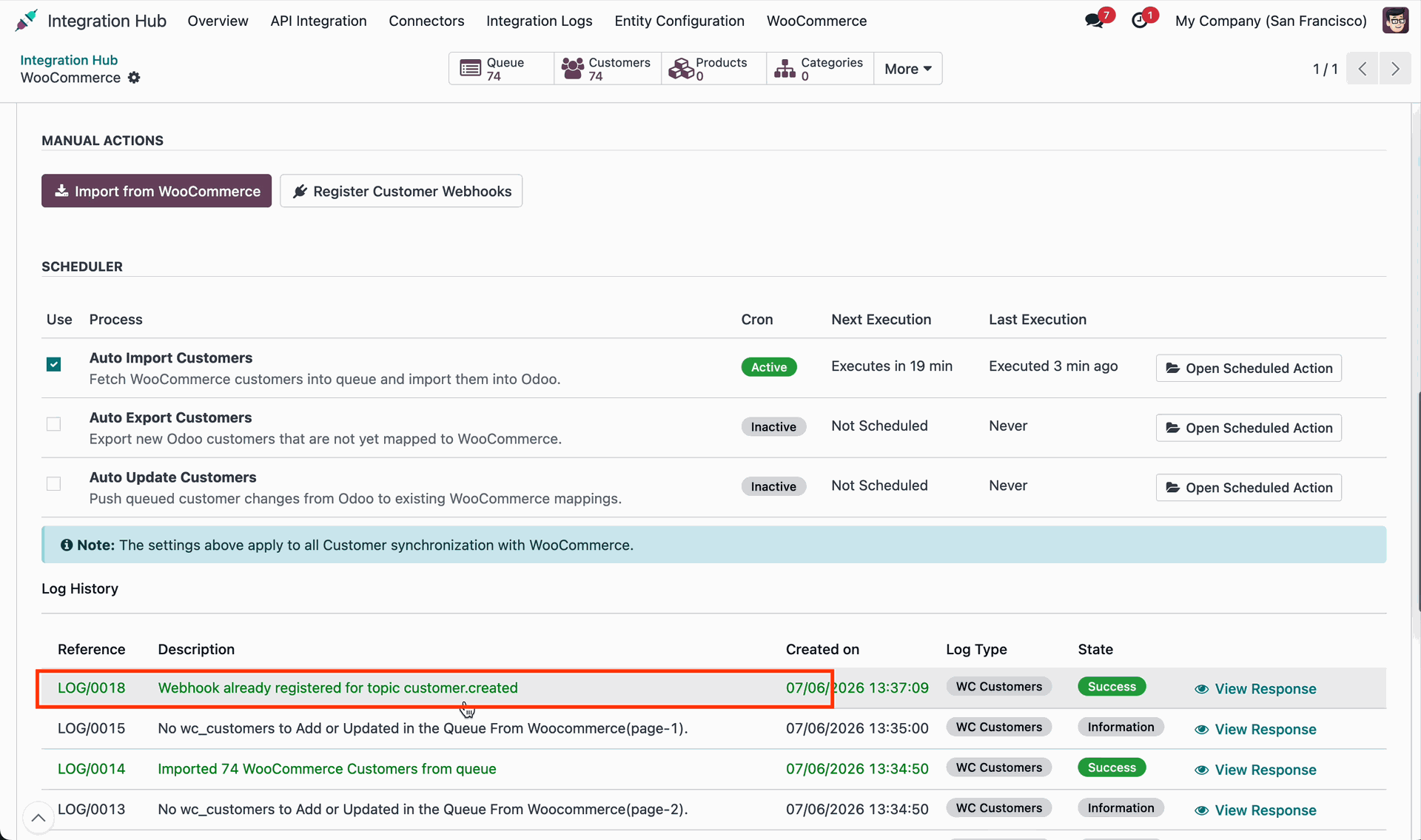The width and height of the screenshot is (1421, 840).
Task: Click the Reference column header
Action: click(x=91, y=650)
